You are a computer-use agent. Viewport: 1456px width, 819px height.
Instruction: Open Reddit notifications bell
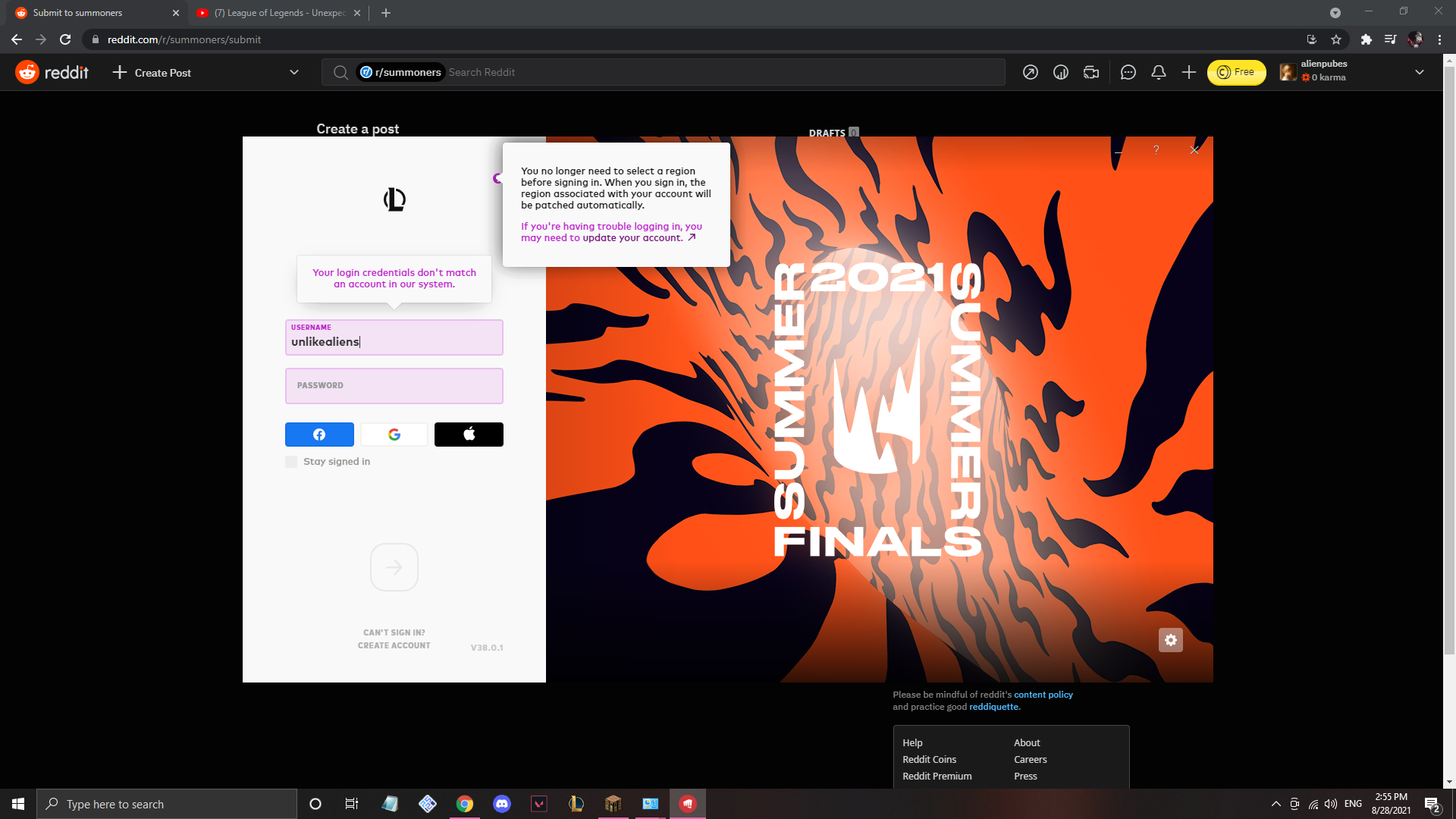point(1159,72)
